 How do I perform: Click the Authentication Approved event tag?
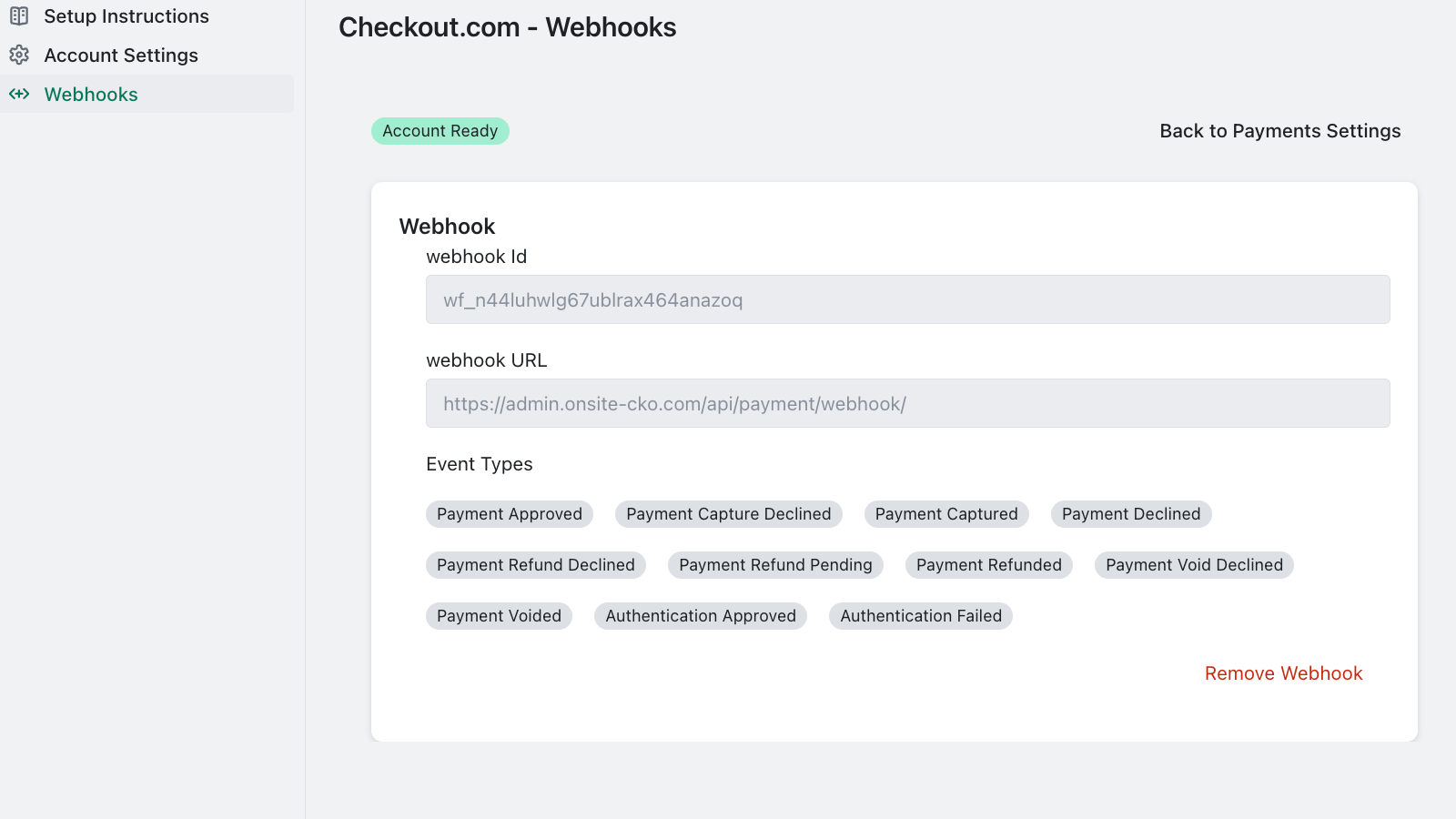701,616
